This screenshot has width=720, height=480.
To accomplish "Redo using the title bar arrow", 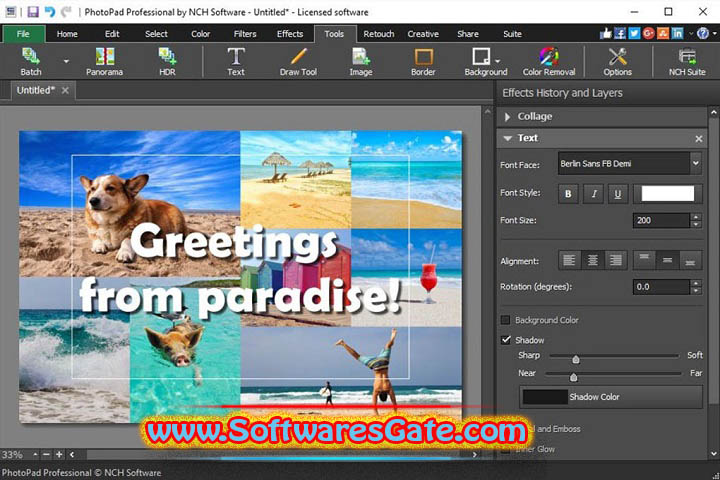I will click(67, 11).
